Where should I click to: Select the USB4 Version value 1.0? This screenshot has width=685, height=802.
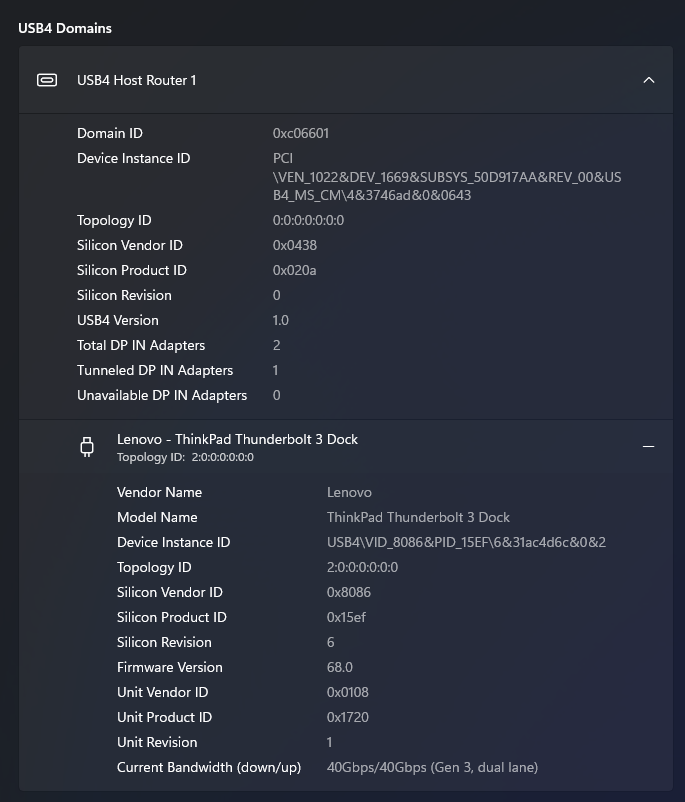point(281,320)
